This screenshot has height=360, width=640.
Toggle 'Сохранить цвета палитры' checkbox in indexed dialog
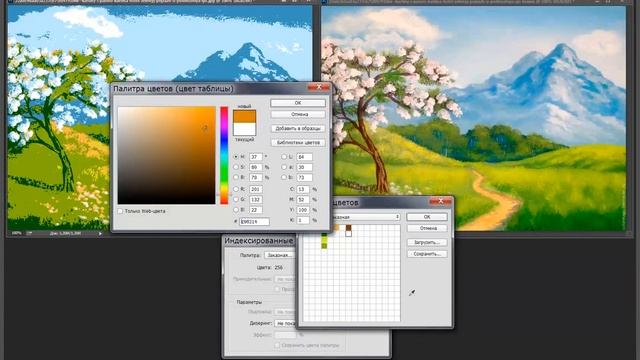click(277, 345)
